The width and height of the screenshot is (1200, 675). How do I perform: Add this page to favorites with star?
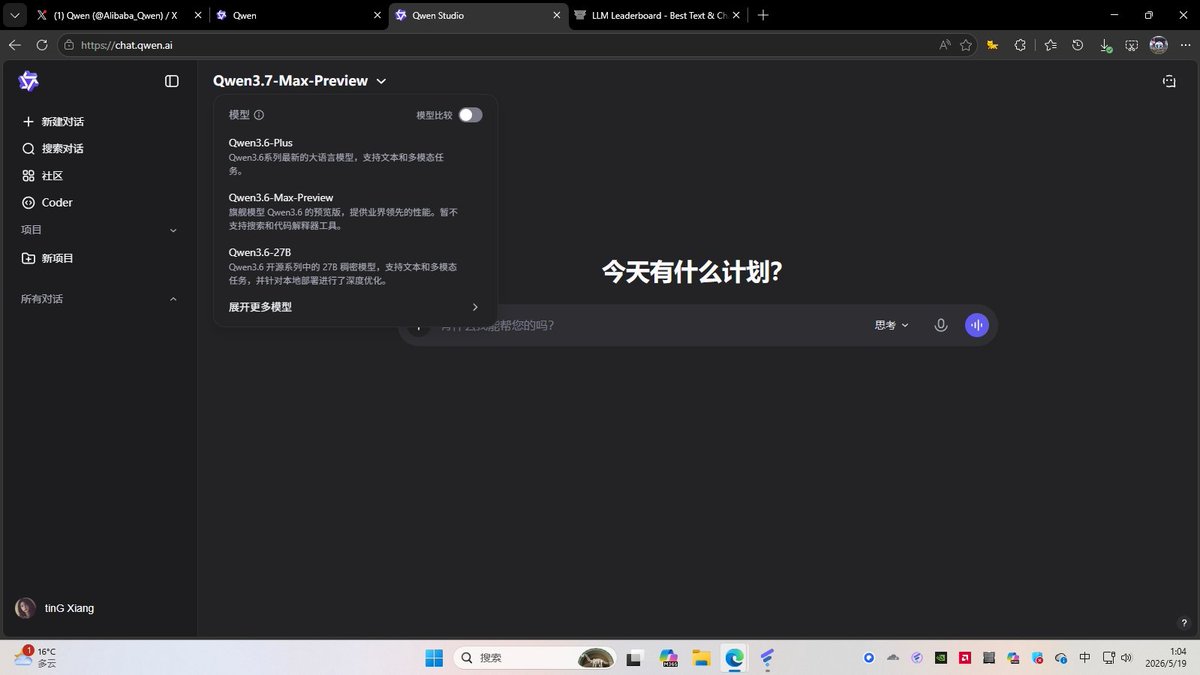[x=966, y=45]
